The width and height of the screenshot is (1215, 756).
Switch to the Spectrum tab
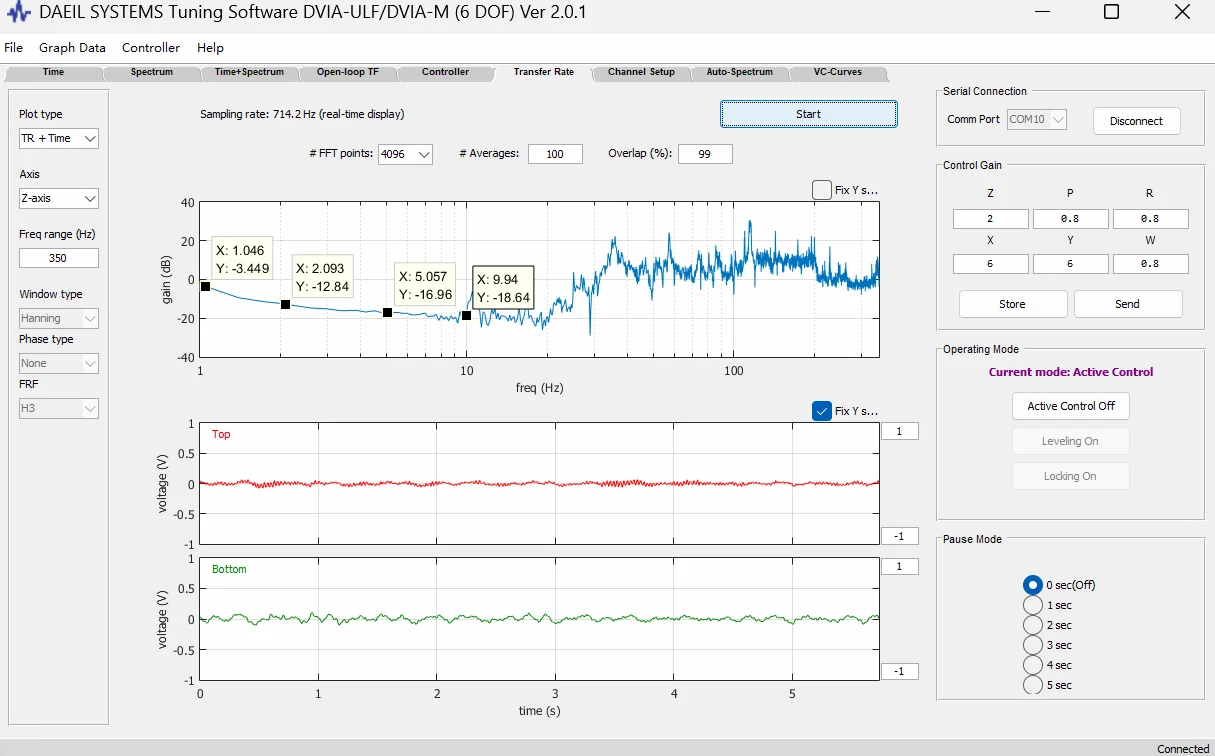tap(152, 72)
